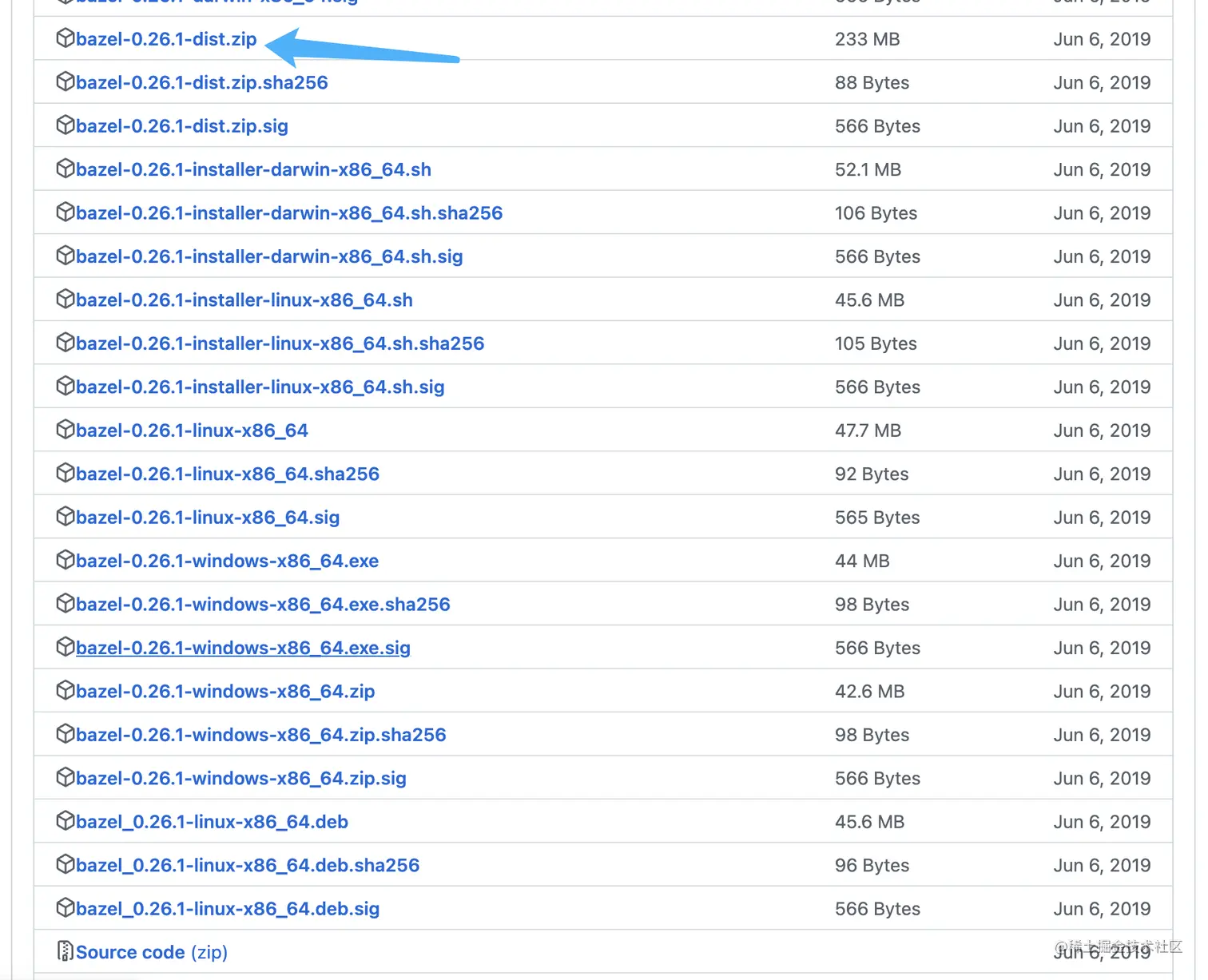Open bazel-0.26.1-dist.zip.sig link

point(182,126)
